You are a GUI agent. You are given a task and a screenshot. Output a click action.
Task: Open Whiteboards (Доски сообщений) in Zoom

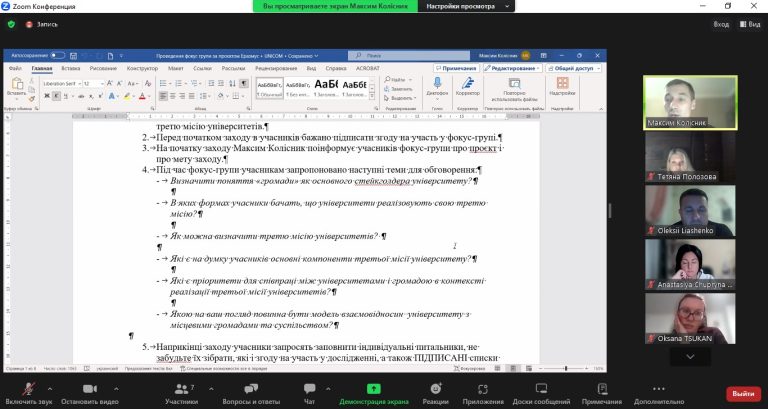[541, 393]
